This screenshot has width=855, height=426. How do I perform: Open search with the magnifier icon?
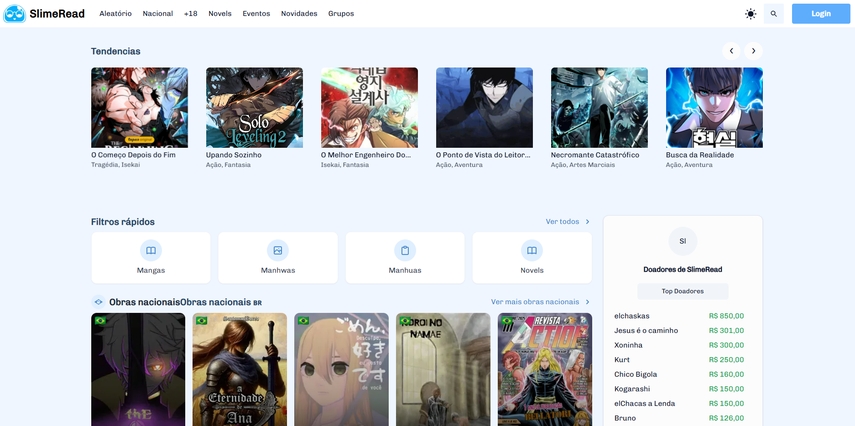pos(774,14)
